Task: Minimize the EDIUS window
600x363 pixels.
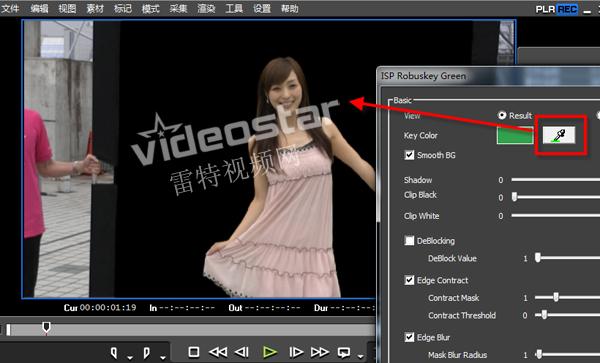Action: (587, 10)
